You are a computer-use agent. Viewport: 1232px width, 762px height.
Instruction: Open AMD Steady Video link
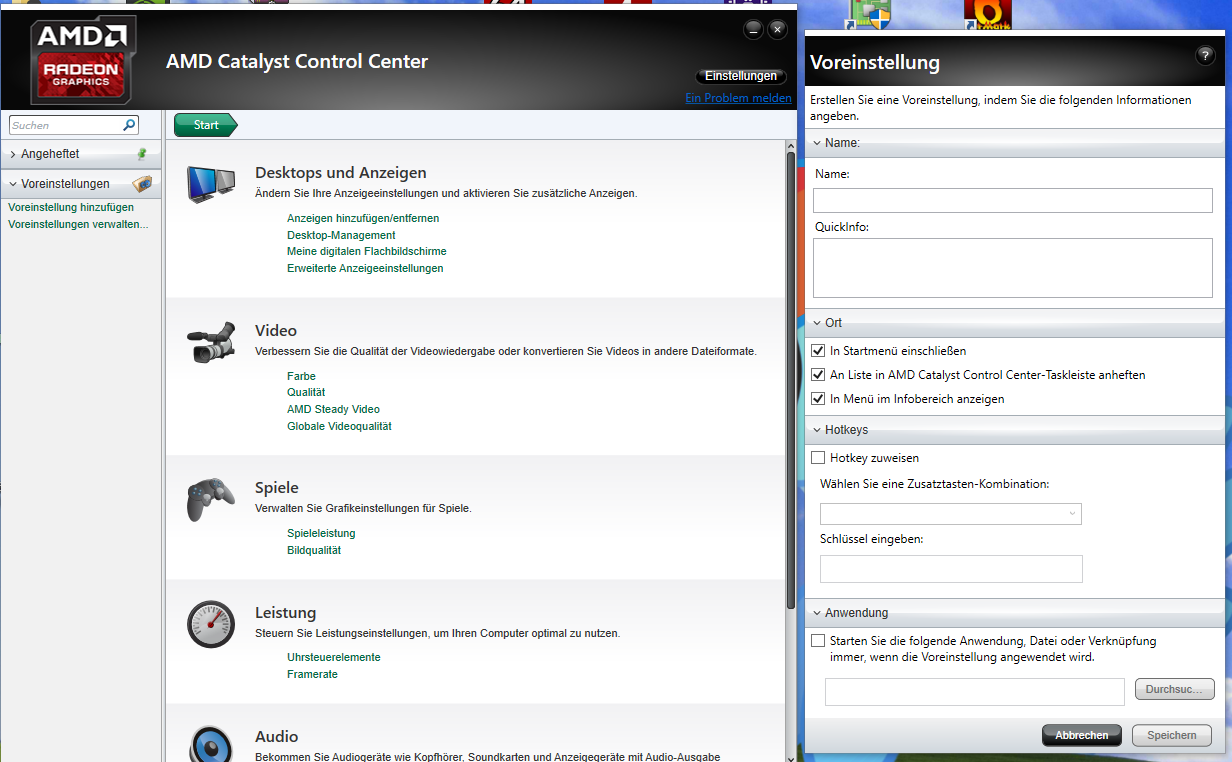click(x=333, y=409)
